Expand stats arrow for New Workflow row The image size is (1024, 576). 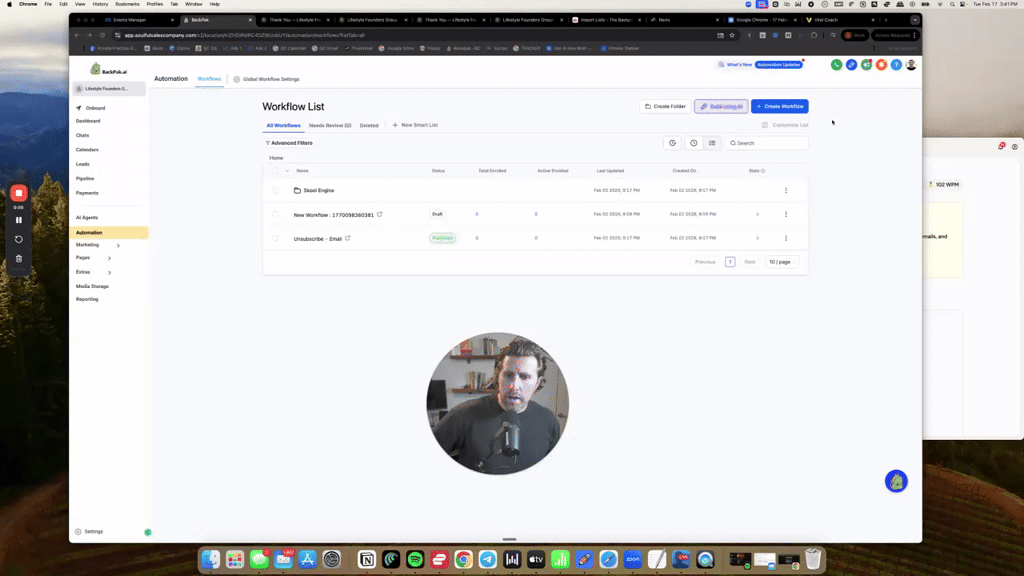pos(758,214)
